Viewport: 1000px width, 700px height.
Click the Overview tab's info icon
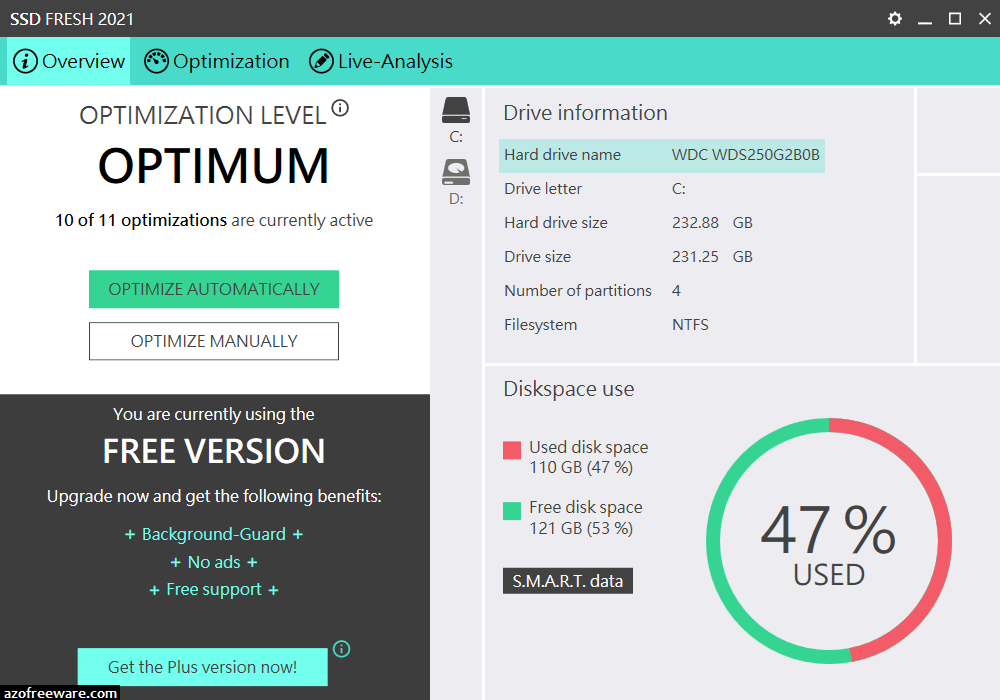[x=26, y=61]
